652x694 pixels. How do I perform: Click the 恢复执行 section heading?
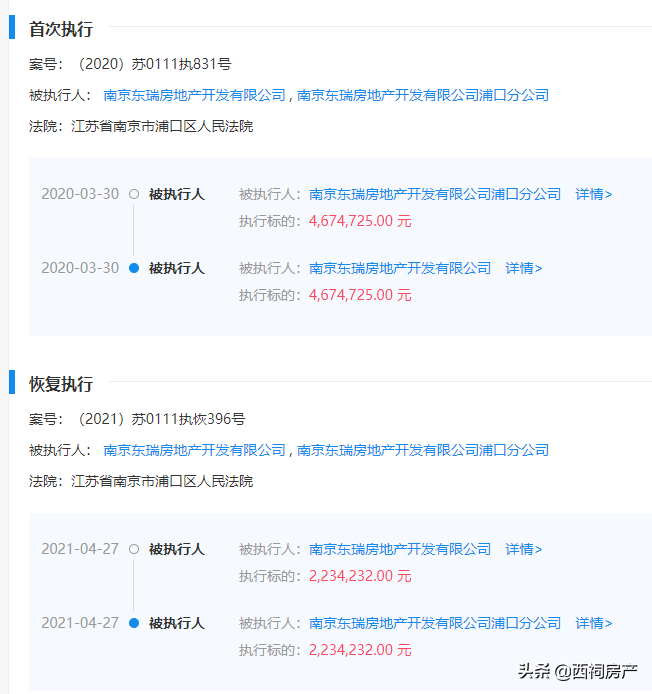tap(61, 384)
